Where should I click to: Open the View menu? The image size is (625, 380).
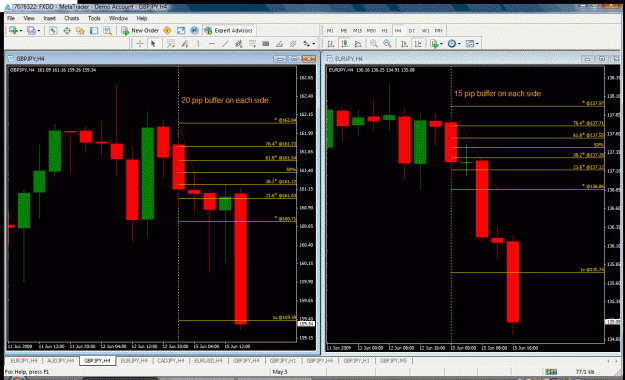(x=29, y=18)
